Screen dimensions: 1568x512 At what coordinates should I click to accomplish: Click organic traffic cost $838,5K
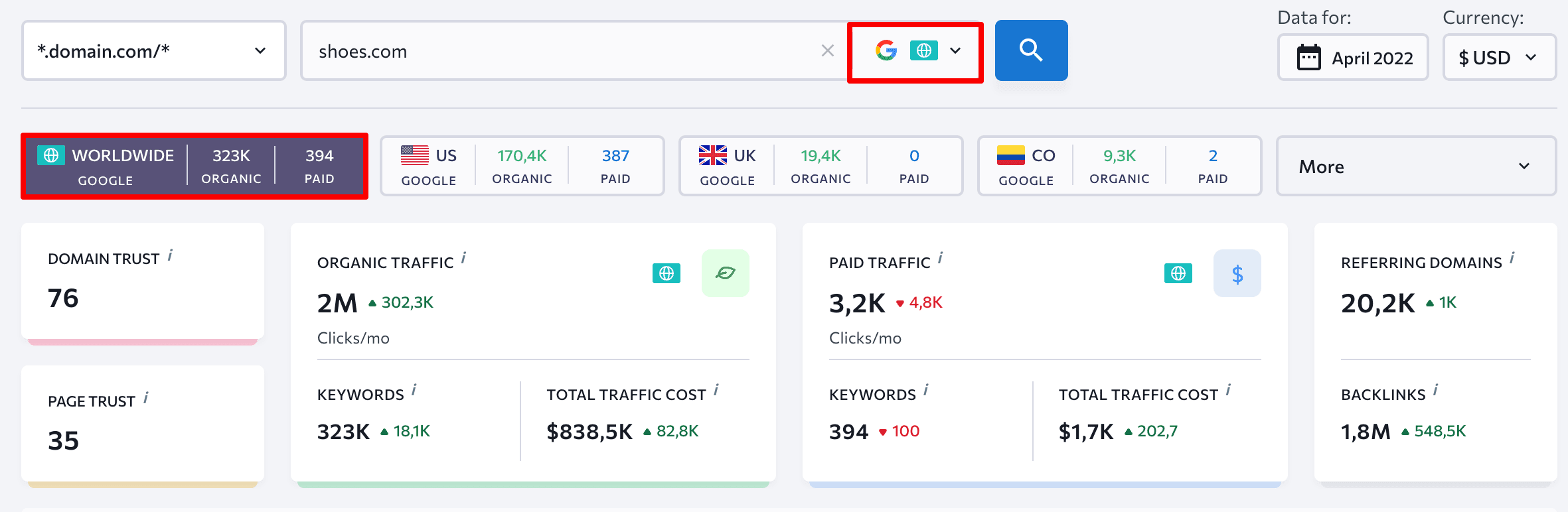tap(589, 432)
